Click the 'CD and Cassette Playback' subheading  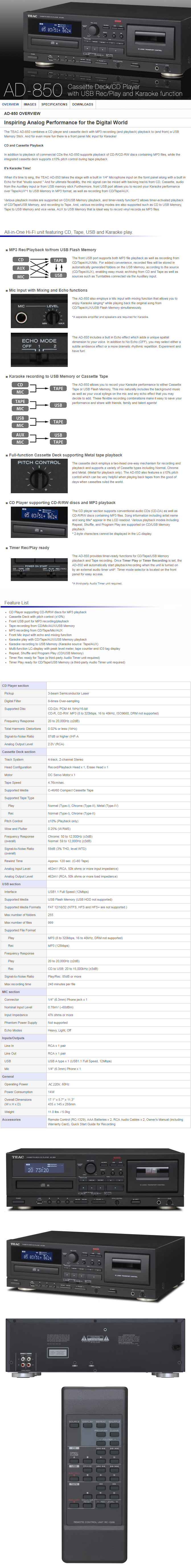[x=24, y=145]
